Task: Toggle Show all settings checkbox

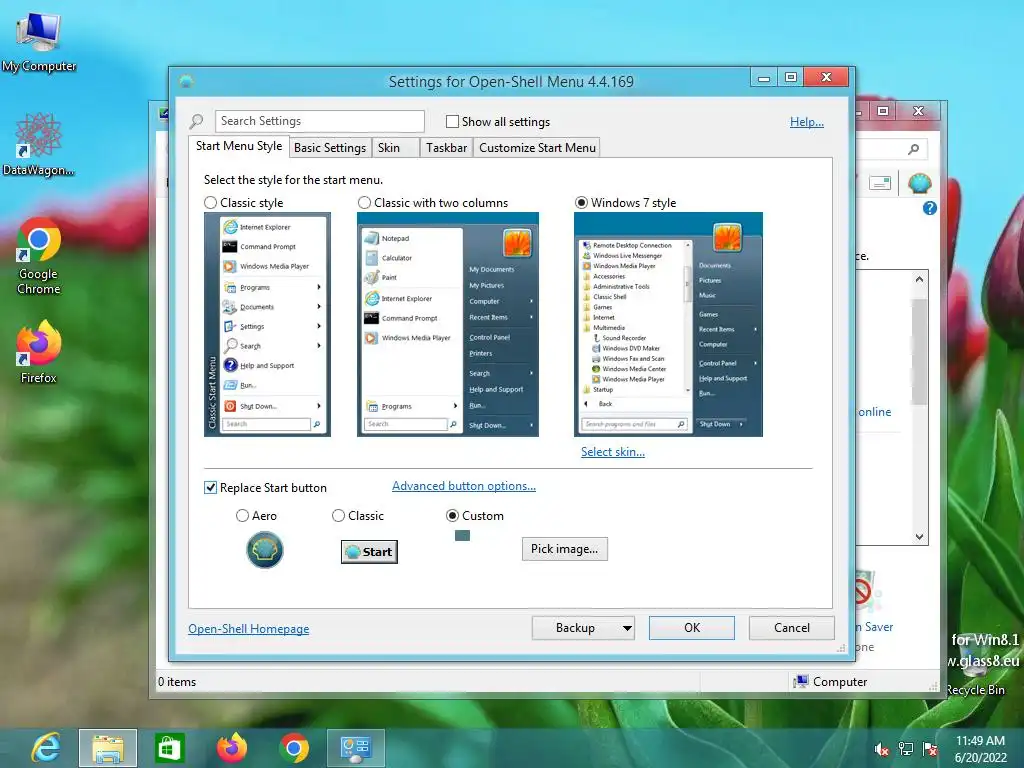Action: [x=452, y=121]
